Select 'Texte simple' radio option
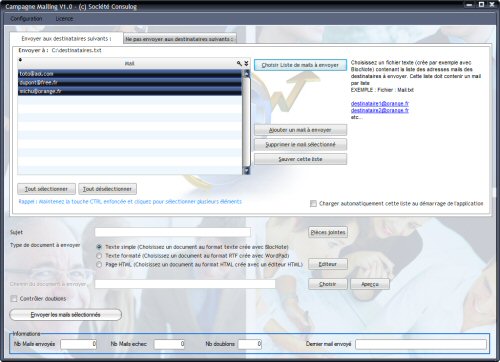The image size is (500, 362). click(x=99, y=247)
